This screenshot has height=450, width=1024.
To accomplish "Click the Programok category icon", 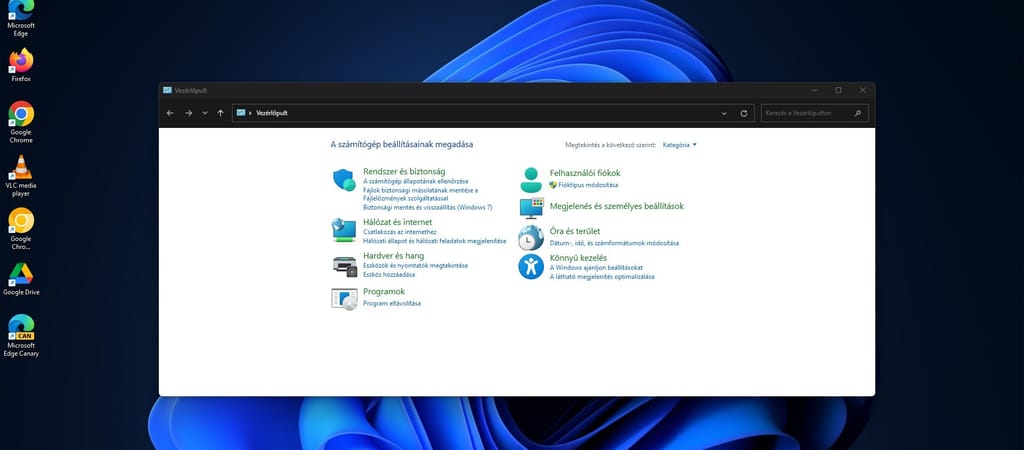I will point(344,298).
